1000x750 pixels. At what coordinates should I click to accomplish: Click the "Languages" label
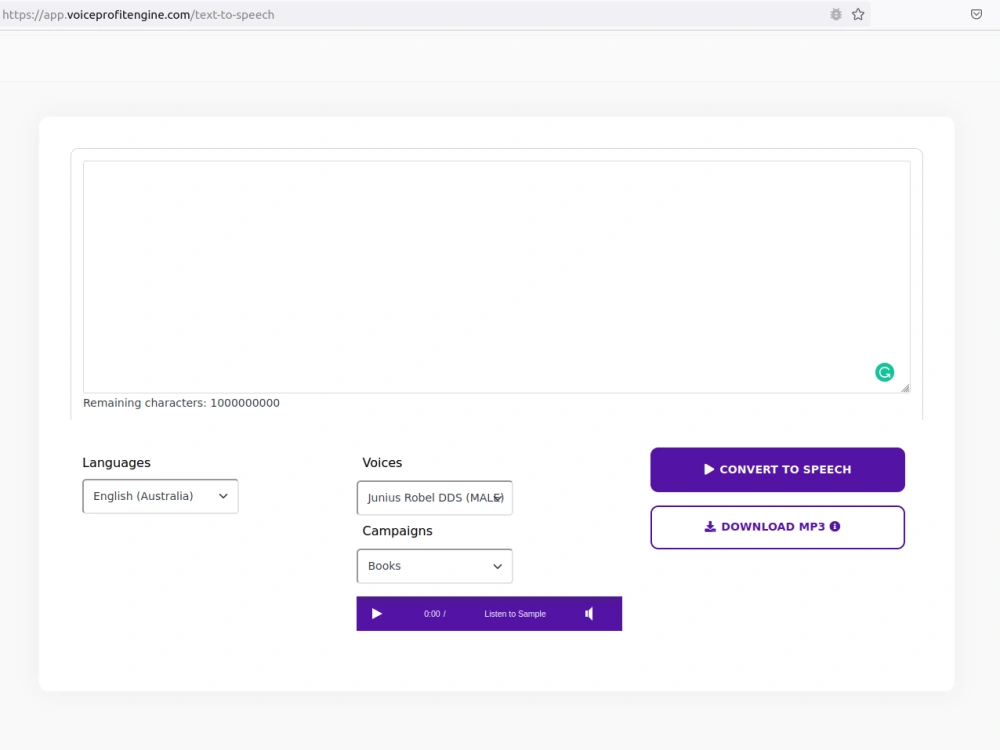(x=116, y=463)
